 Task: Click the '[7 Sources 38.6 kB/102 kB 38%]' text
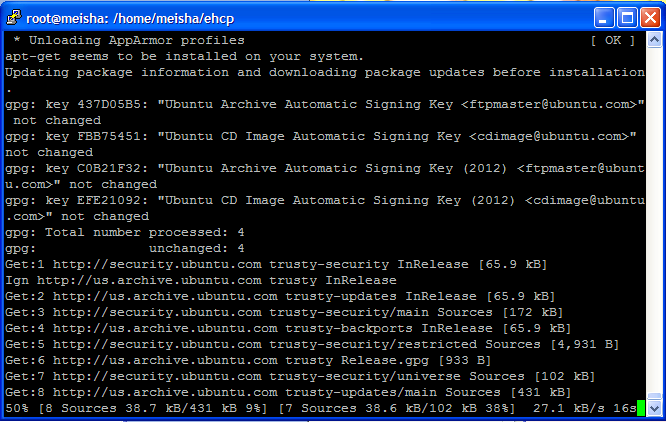click(x=397, y=408)
